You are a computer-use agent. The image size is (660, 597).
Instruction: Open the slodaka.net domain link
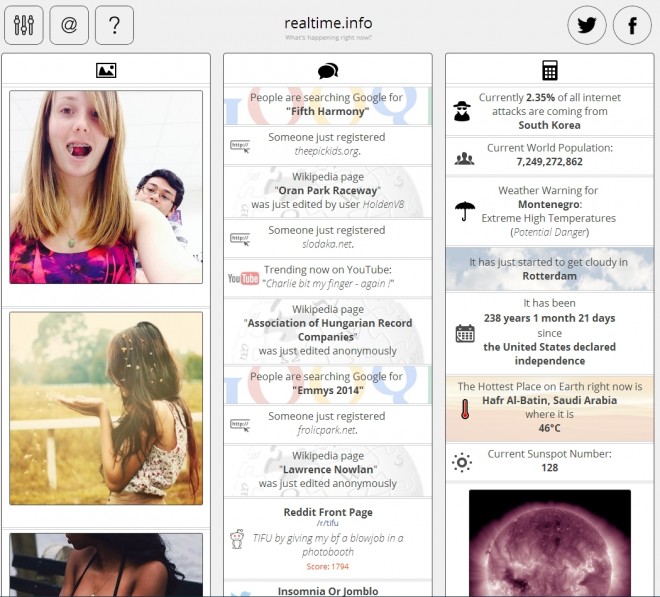pyautogui.click(x=327, y=244)
